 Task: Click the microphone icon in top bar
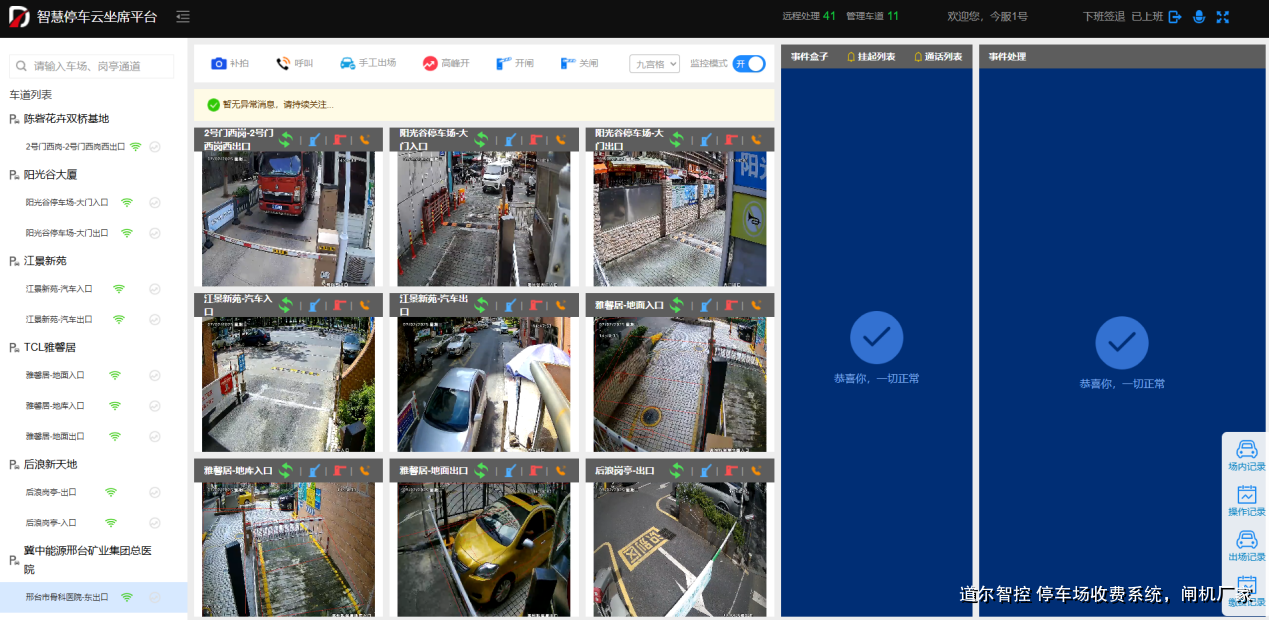click(x=1198, y=17)
